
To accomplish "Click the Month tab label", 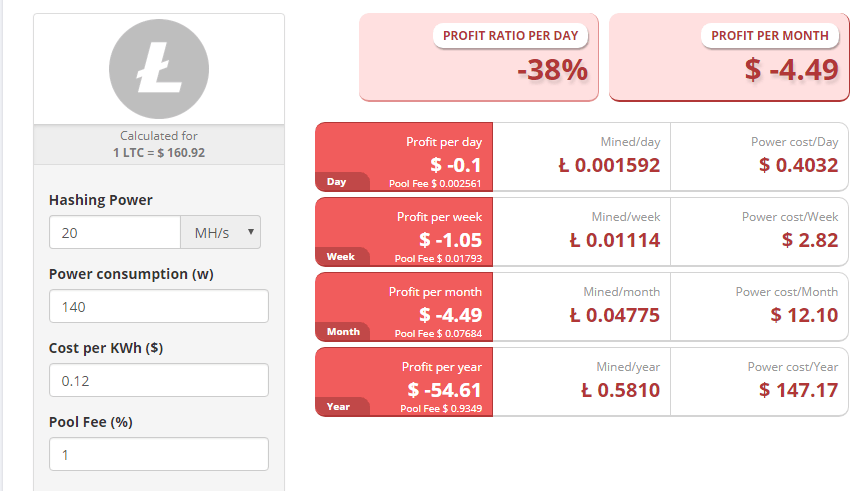I will point(343,331).
